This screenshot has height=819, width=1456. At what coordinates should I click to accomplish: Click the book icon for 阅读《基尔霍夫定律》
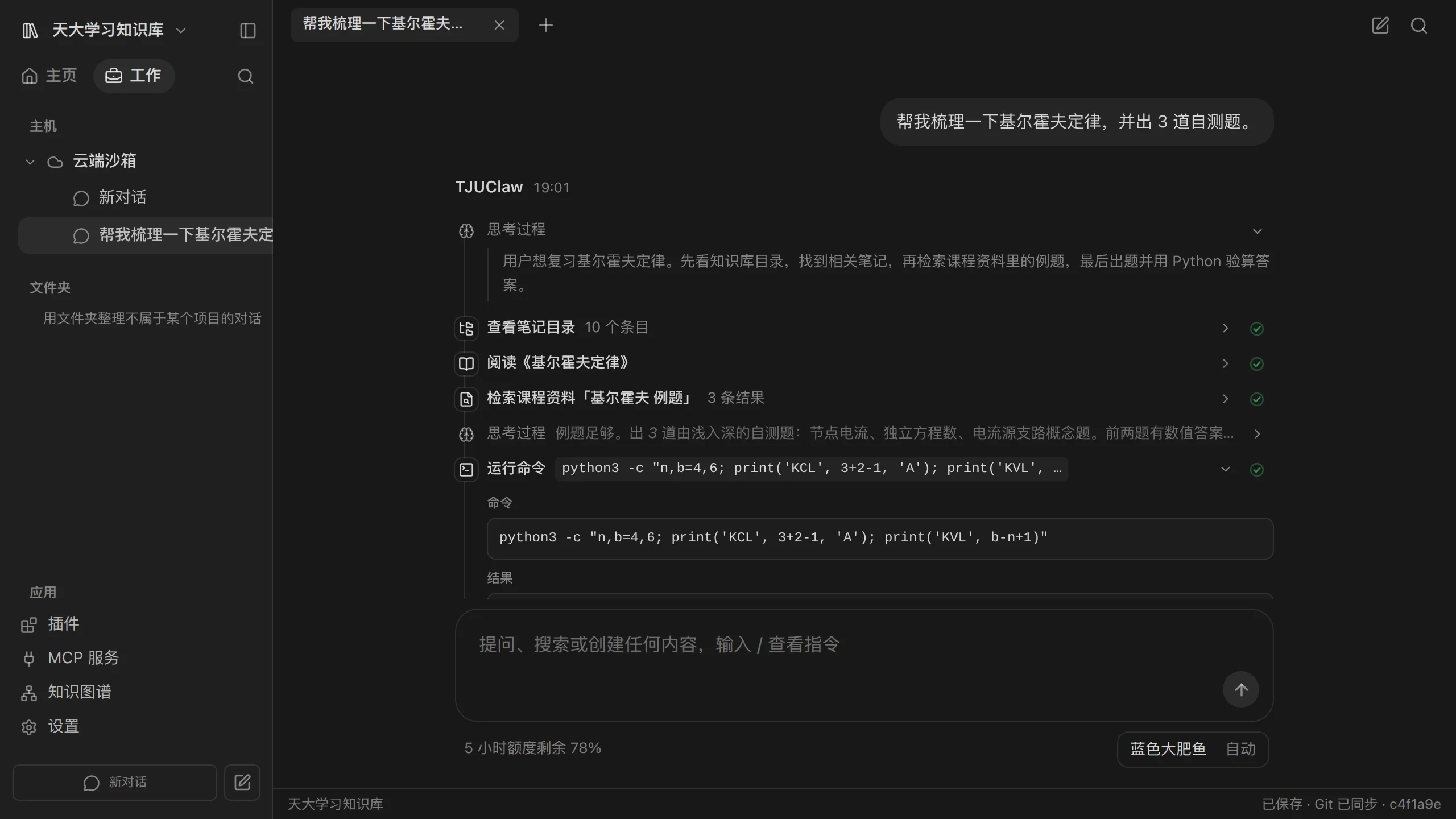[x=466, y=363]
